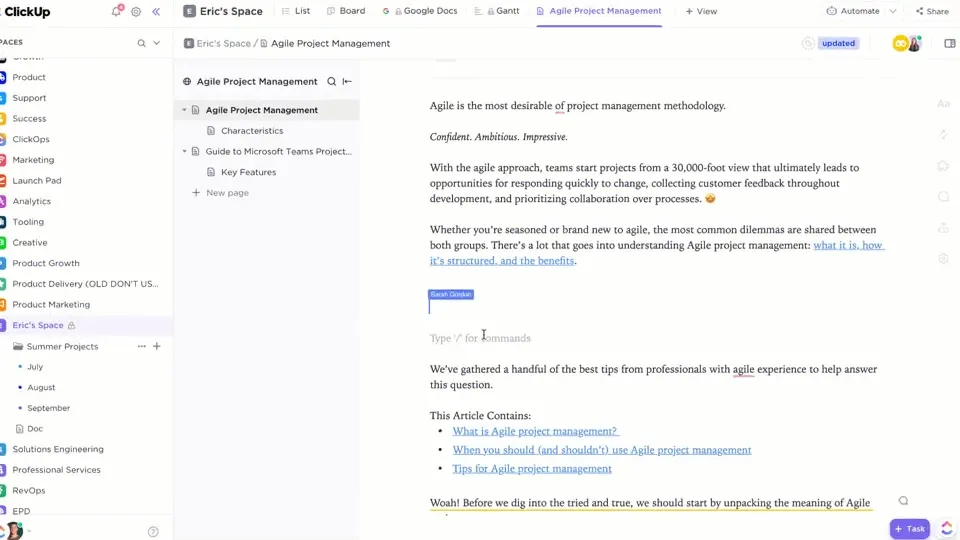The image size is (960, 540).
Task: Collapse Guide to Microsoft Teams Project page
Action: click(x=184, y=151)
